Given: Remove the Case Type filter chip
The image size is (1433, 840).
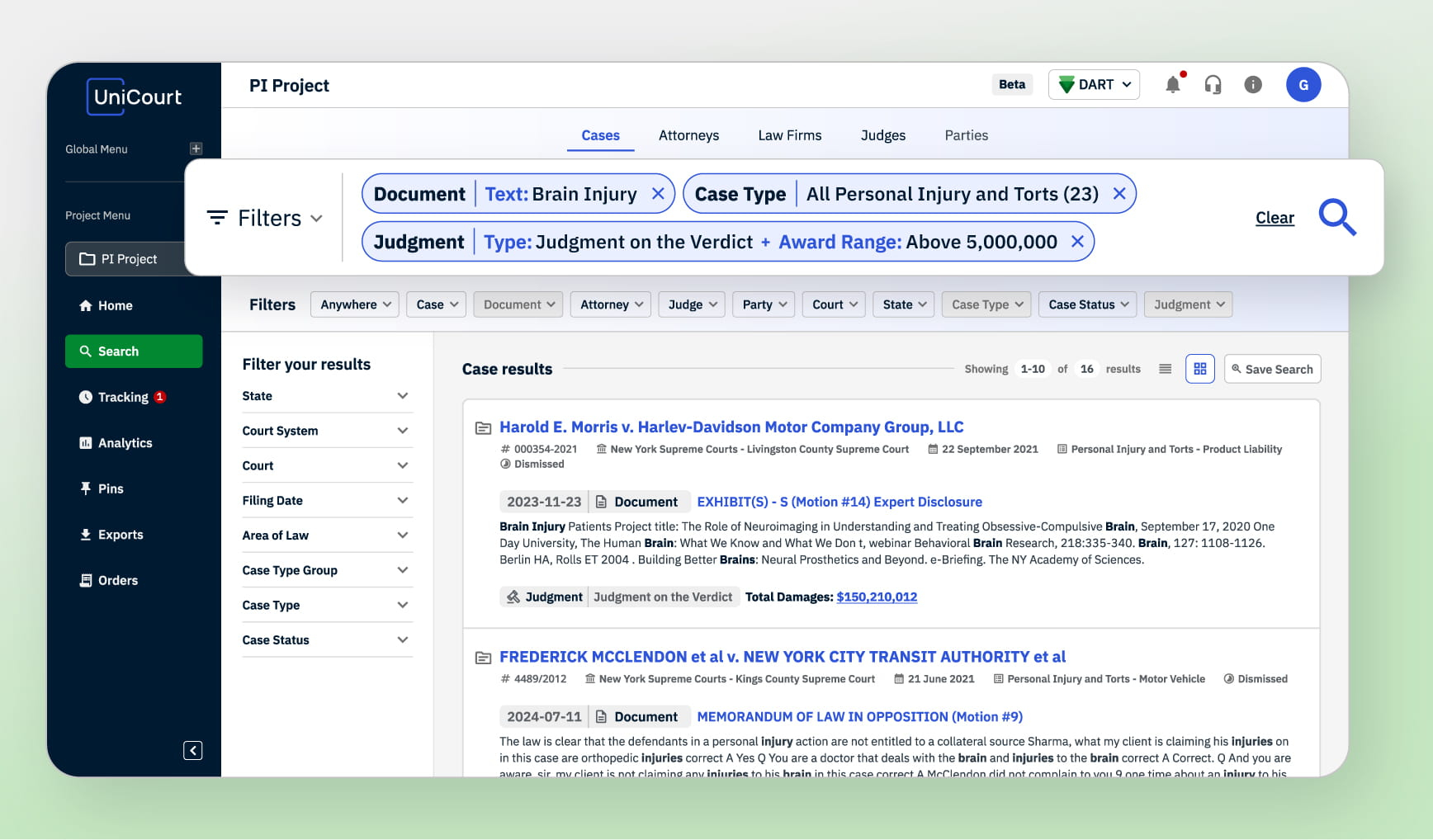Looking at the screenshot, I should pyautogui.click(x=1118, y=194).
